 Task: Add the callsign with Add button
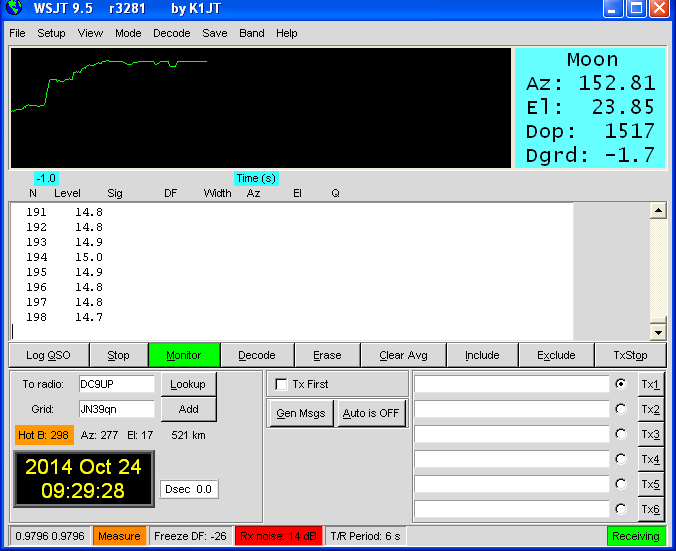(188, 409)
